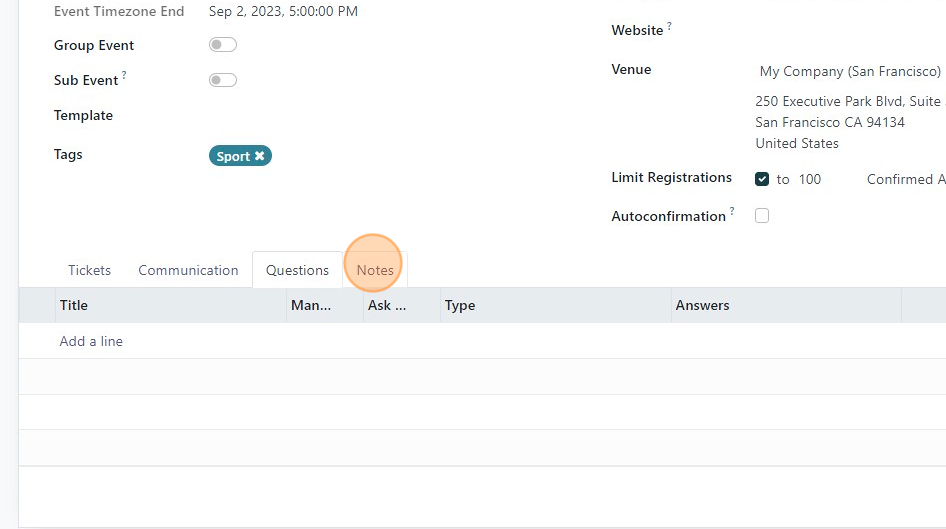Open Autoconfirmation help question mark
946x529 pixels.
tap(732, 211)
